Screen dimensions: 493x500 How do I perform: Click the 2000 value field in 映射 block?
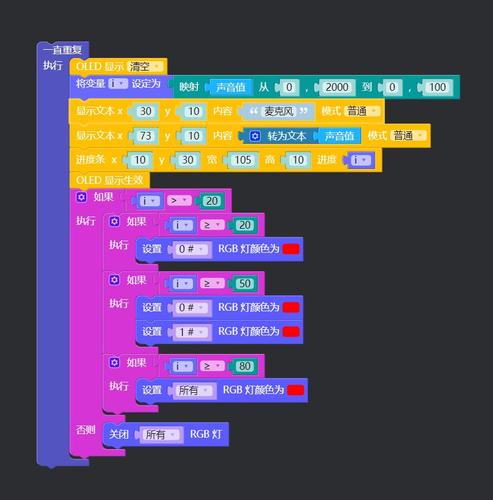337,87
